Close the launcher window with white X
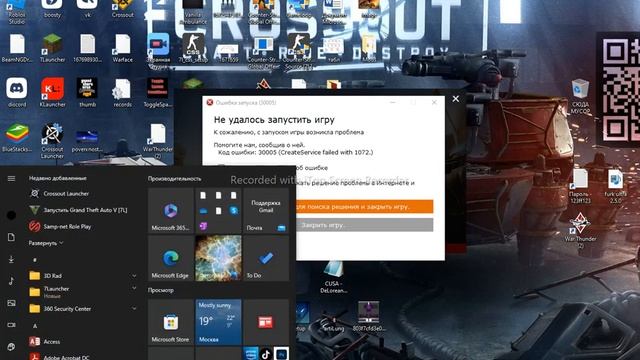The height and width of the screenshot is (360, 640). 456,99
